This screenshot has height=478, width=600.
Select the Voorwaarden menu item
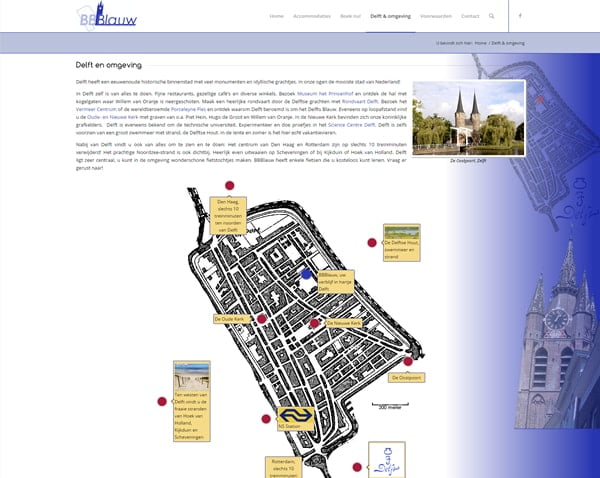434,17
